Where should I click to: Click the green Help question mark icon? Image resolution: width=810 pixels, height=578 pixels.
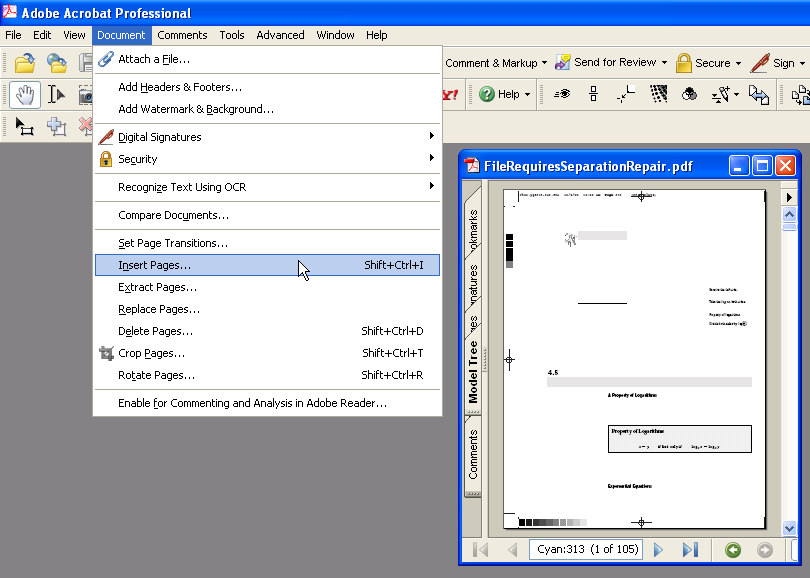pos(487,94)
